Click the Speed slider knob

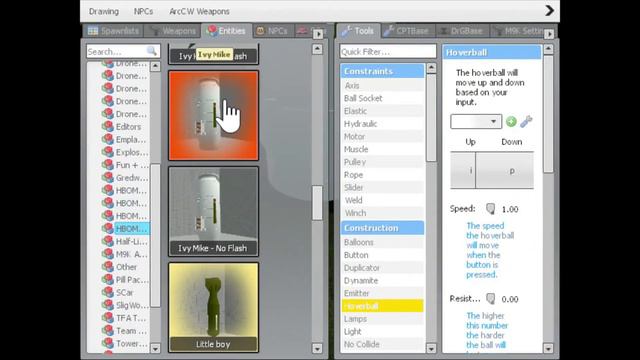click(491, 209)
